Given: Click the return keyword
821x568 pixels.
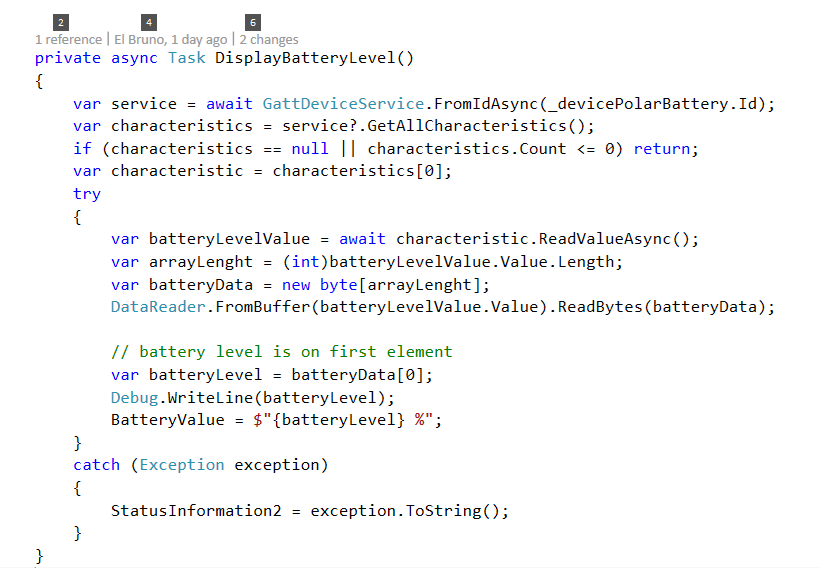Looking at the screenshot, I should pyautogui.click(x=662, y=148).
